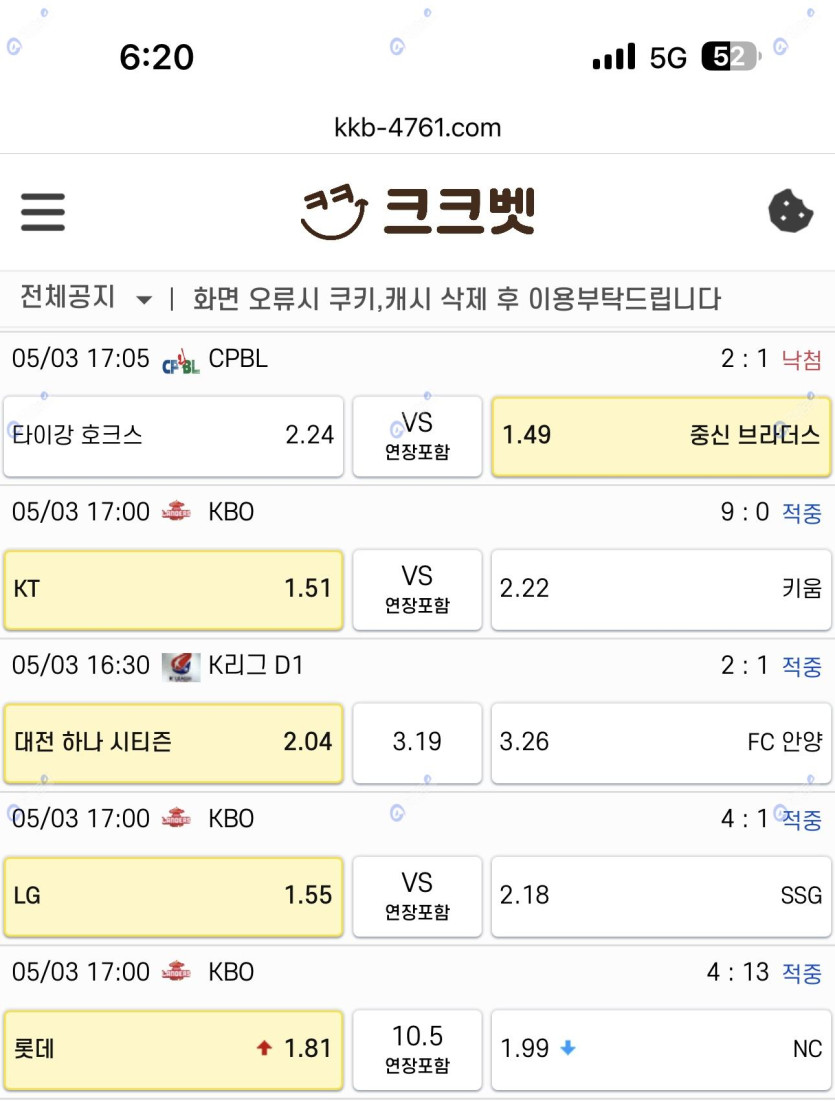Tap the 크크벳 smiley logo
The image size is (835, 1101).
click(418, 211)
